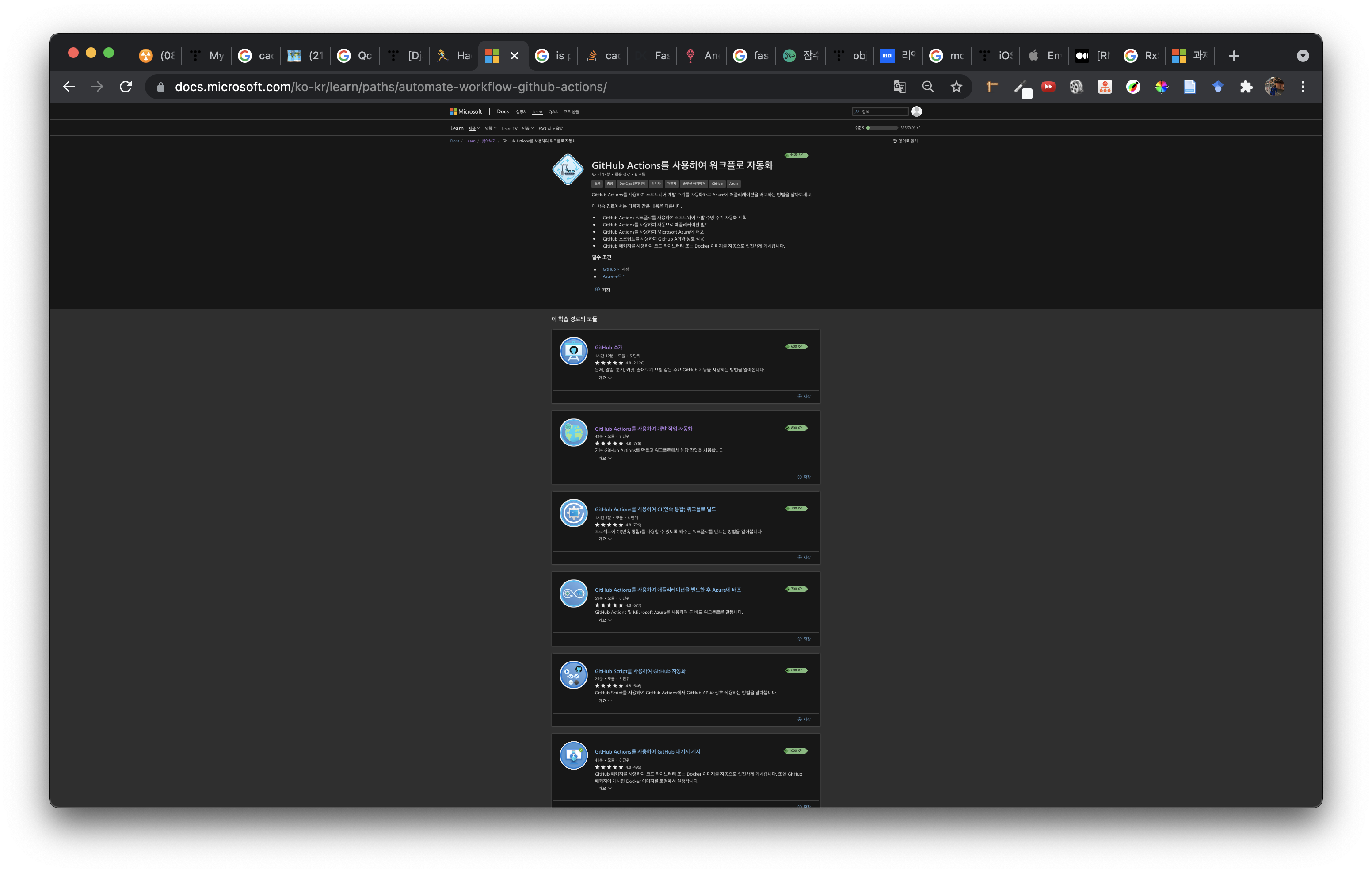Open Google Translate icon in the address bar
Image resolution: width=1372 pixels, height=873 pixels.
(x=899, y=87)
